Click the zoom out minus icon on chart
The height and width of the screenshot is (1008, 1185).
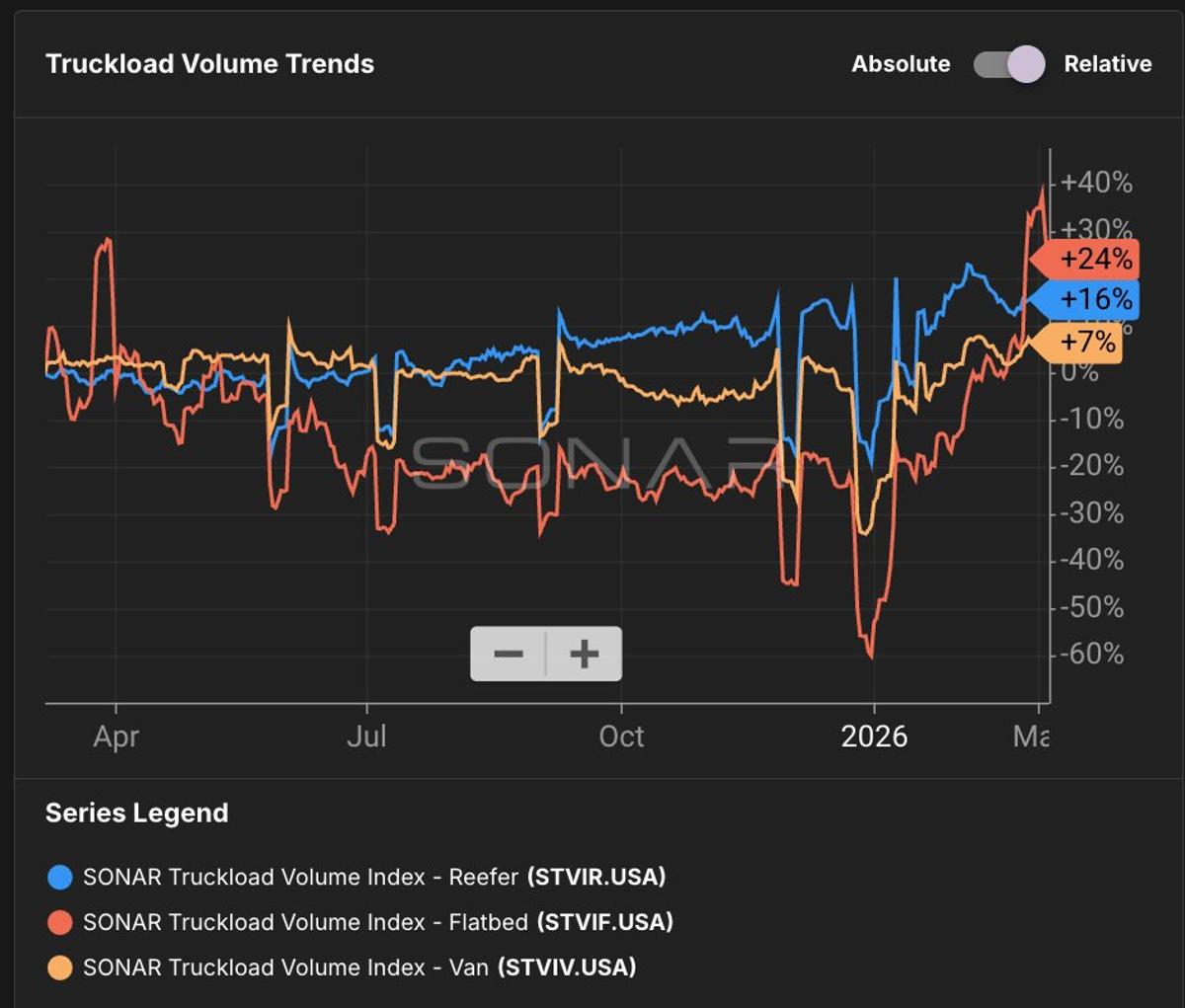click(510, 652)
